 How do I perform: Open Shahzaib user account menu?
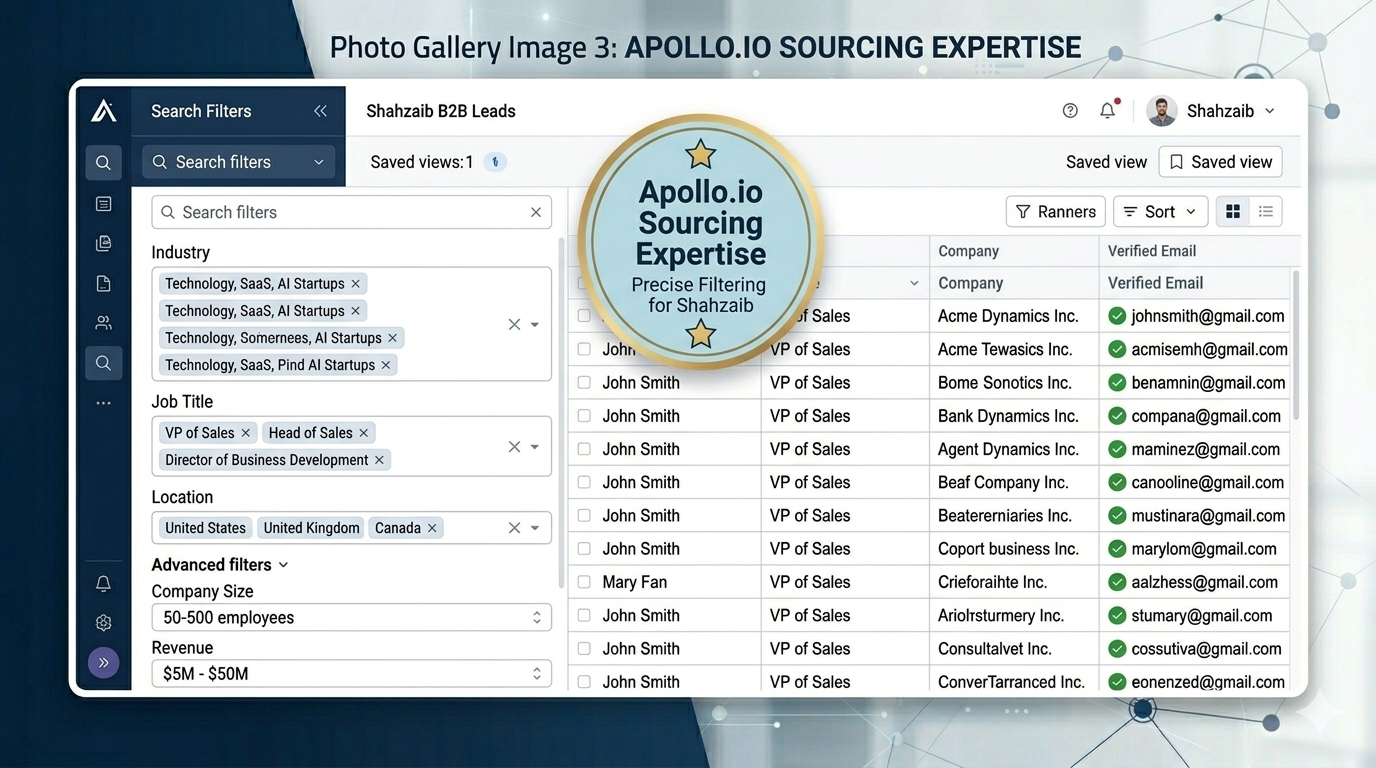1212,111
